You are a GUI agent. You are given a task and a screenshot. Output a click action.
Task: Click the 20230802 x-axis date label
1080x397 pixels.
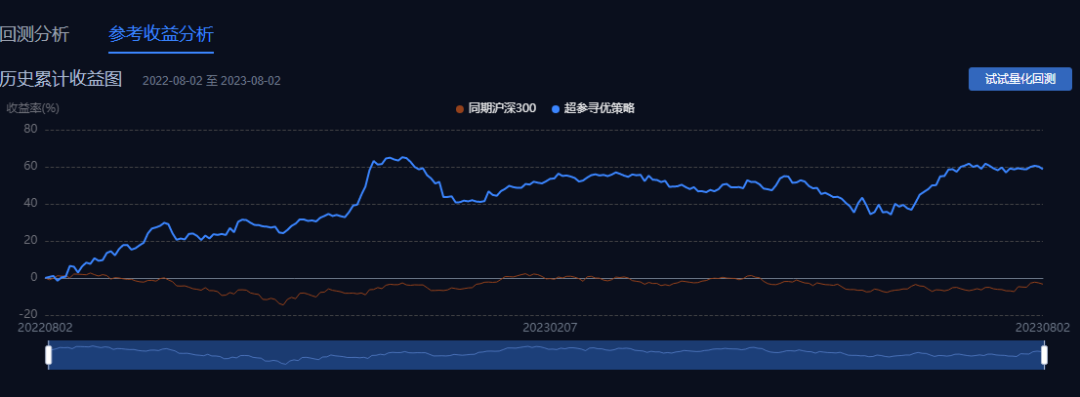click(x=1043, y=327)
